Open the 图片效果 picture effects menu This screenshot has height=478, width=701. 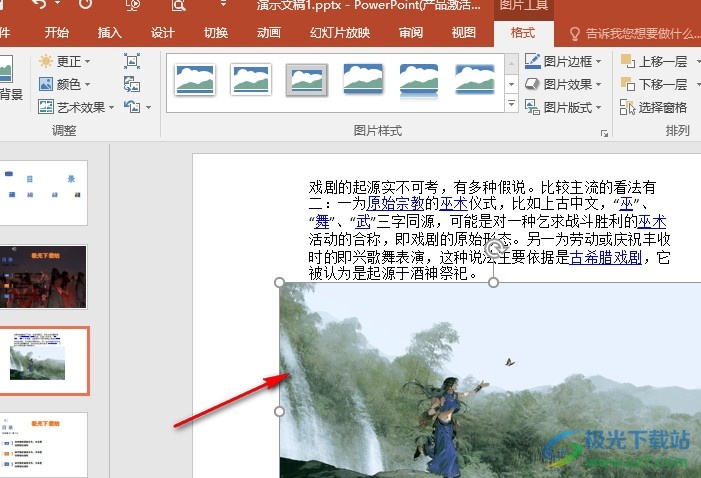point(563,84)
